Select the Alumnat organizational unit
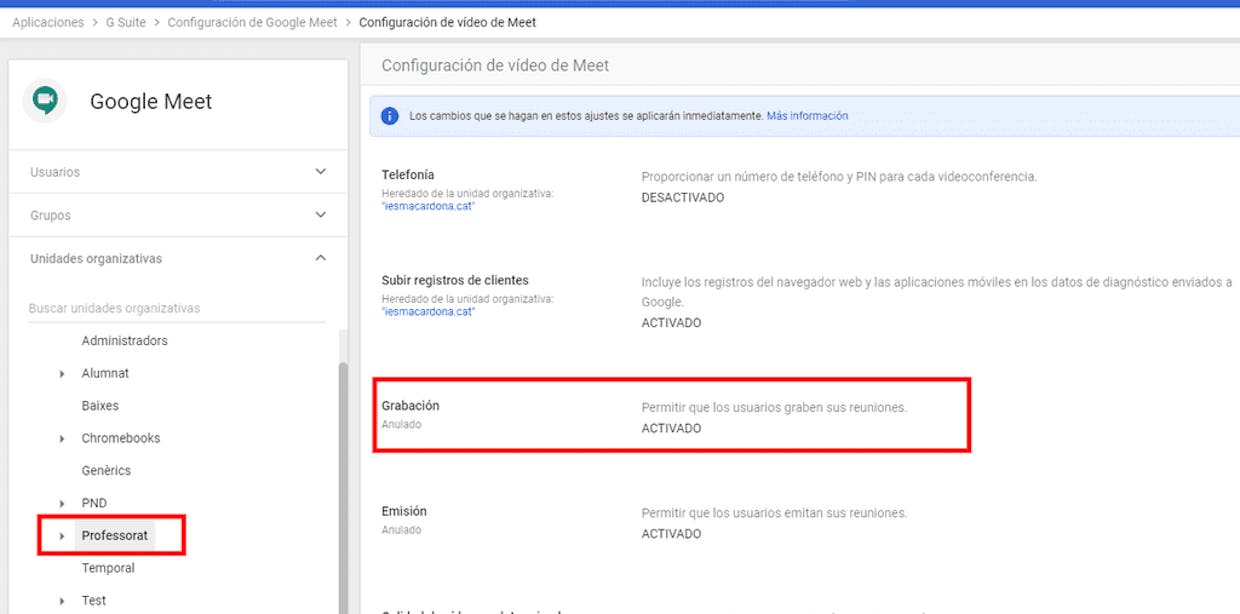 (x=105, y=373)
